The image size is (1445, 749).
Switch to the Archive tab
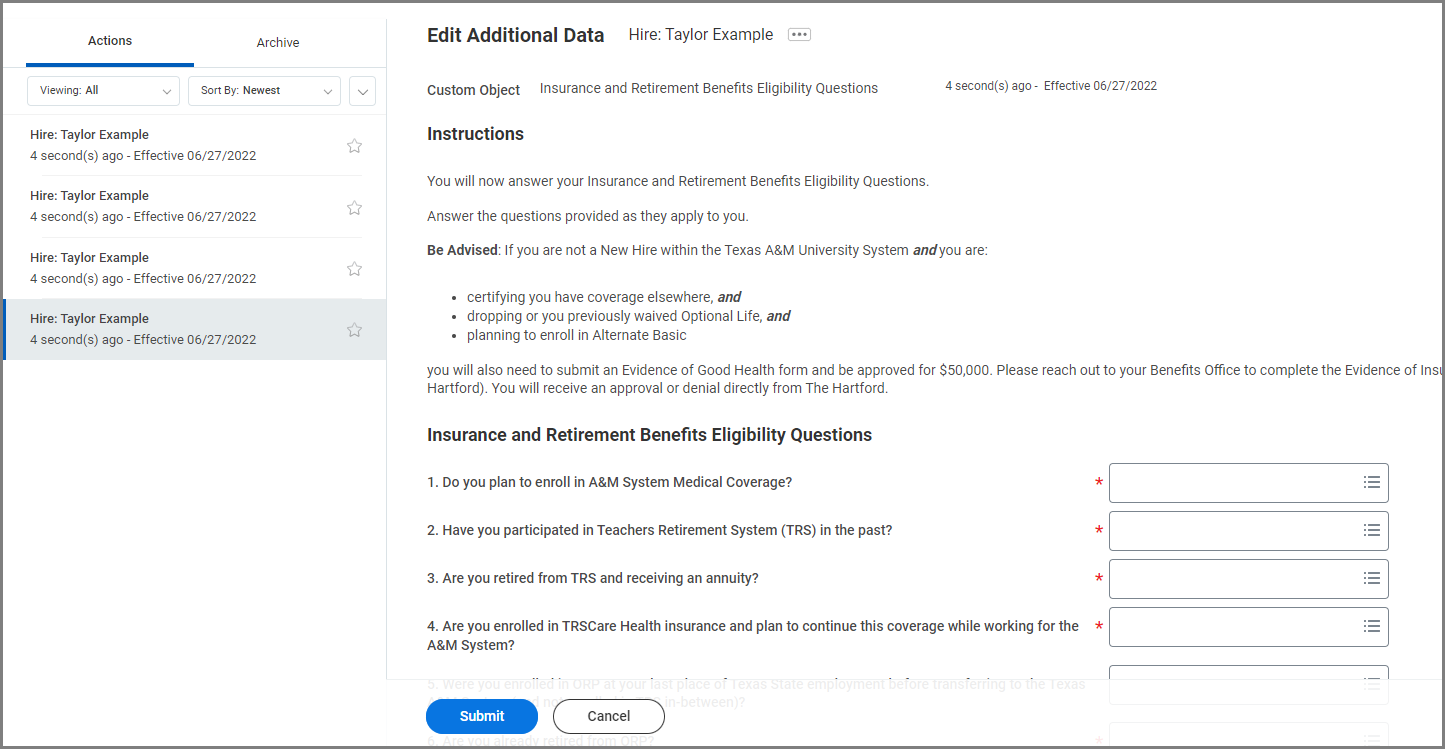[278, 43]
